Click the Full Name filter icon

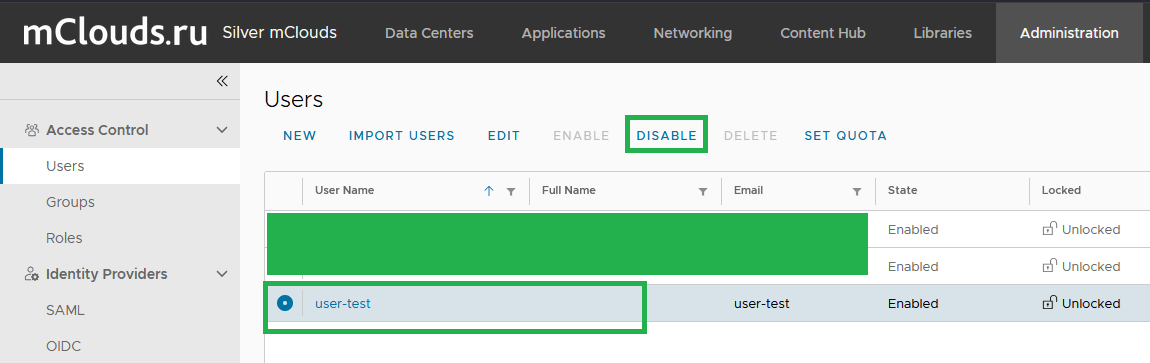(x=703, y=191)
